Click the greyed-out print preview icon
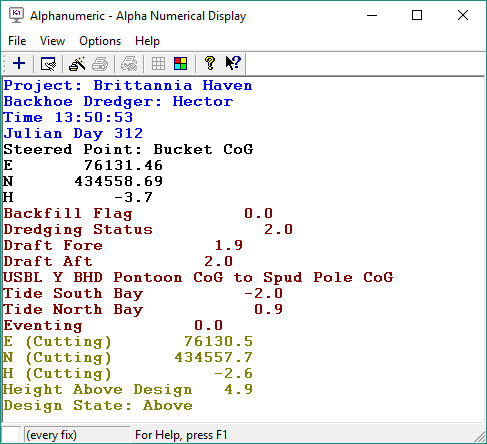Screen dimensions: 487x444 coord(129,63)
